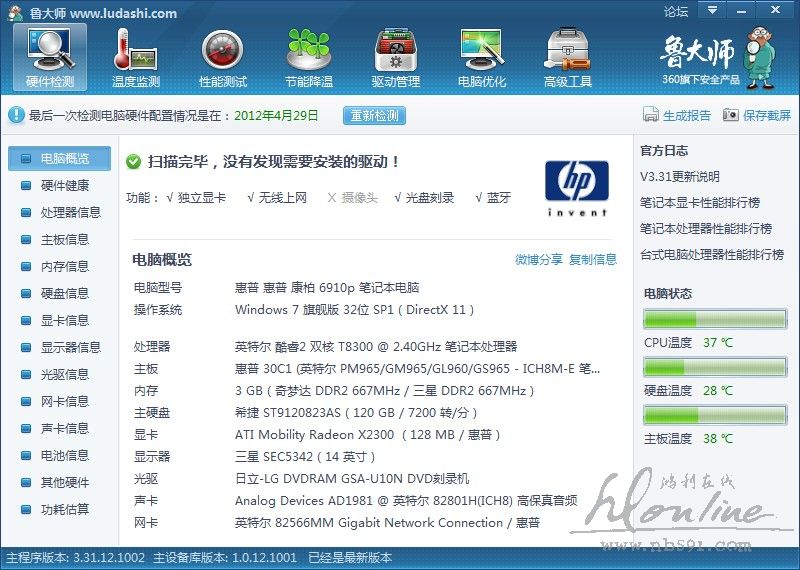800x570 pixels.
Task: Click 主设备库版本 1.0.12.1001 in status bar
Action: (225, 558)
